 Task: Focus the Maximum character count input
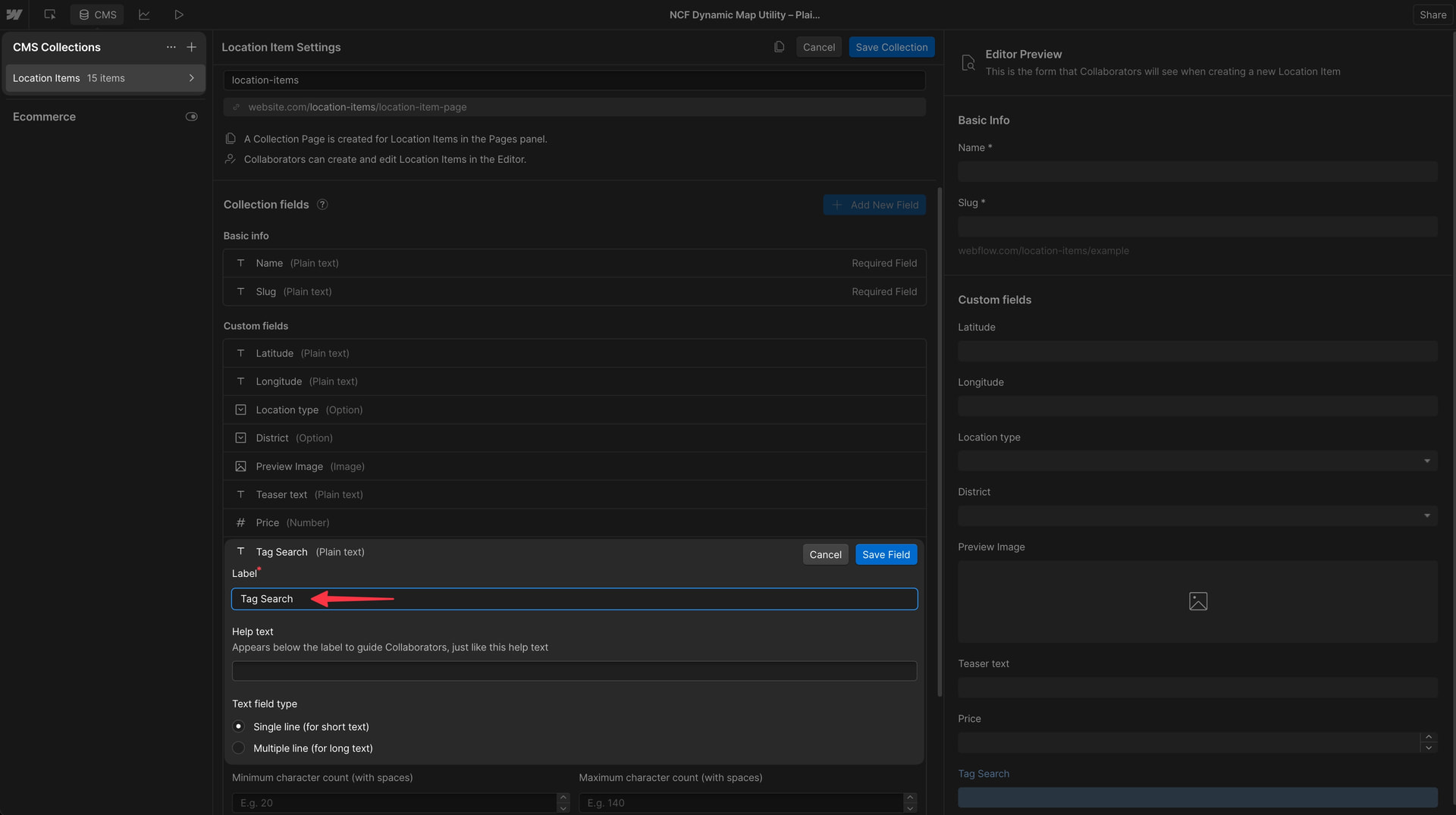741,803
